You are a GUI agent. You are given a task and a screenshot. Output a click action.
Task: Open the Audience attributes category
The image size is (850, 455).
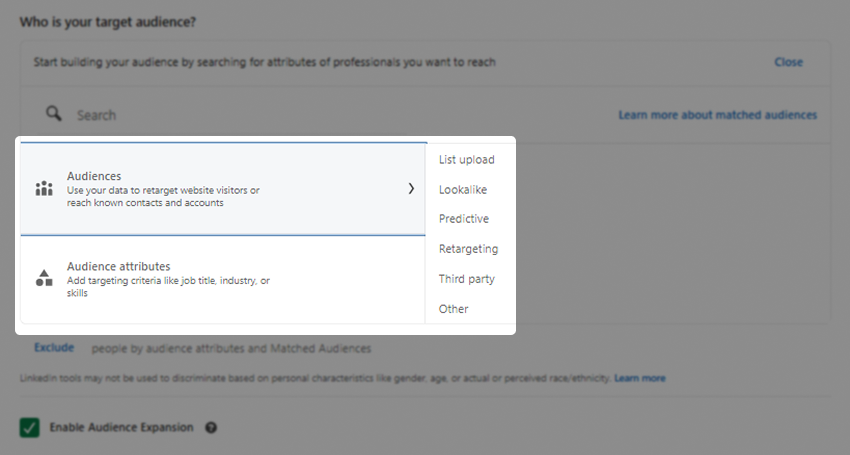coord(223,279)
